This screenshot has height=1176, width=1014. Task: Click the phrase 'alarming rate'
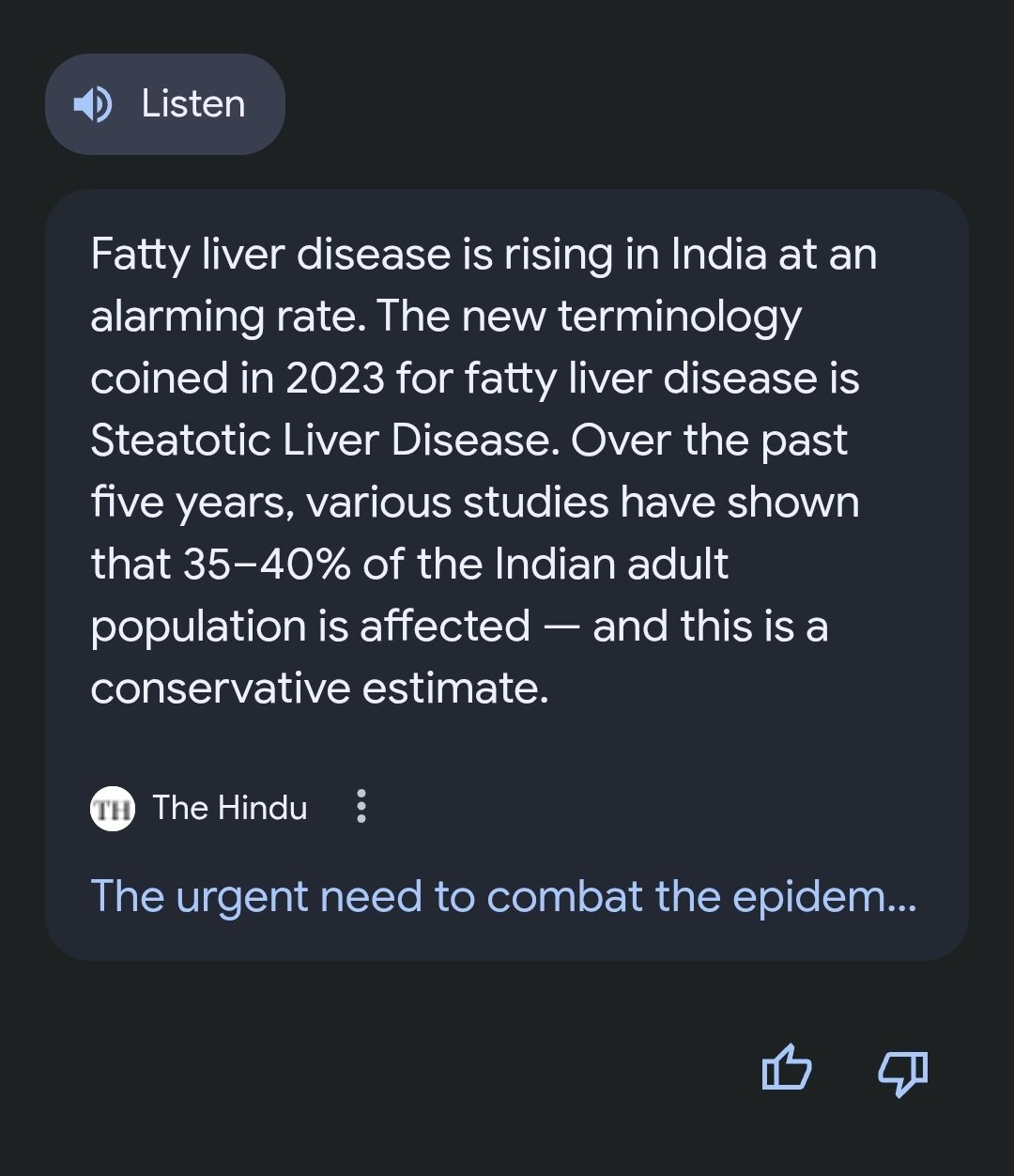pyautogui.click(x=228, y=317)
